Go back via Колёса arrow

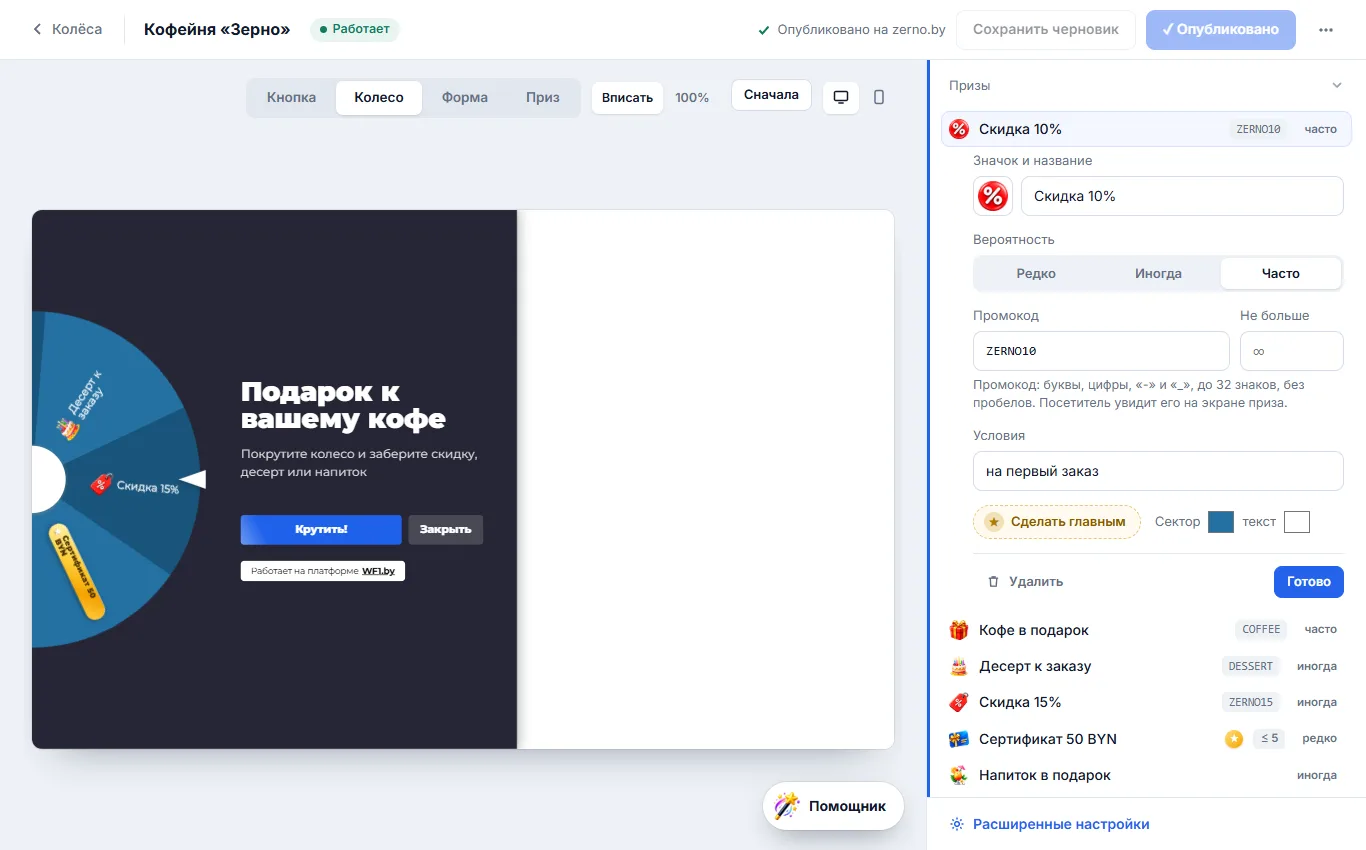(x=67, y=29)
